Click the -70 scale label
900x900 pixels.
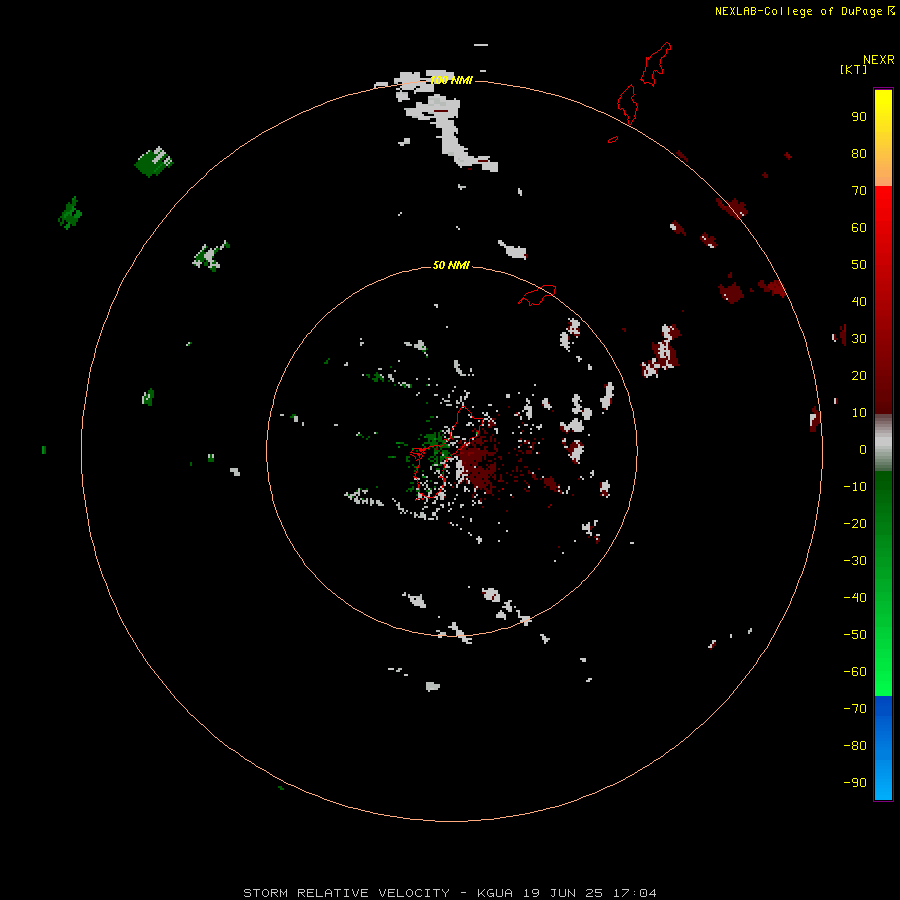[x=855, y=709]
